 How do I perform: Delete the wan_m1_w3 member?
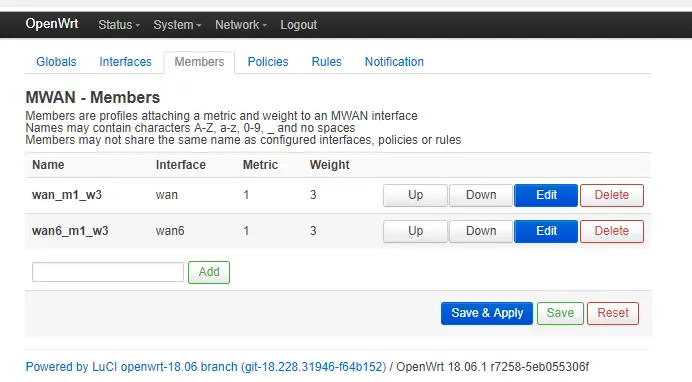(612, 195)
